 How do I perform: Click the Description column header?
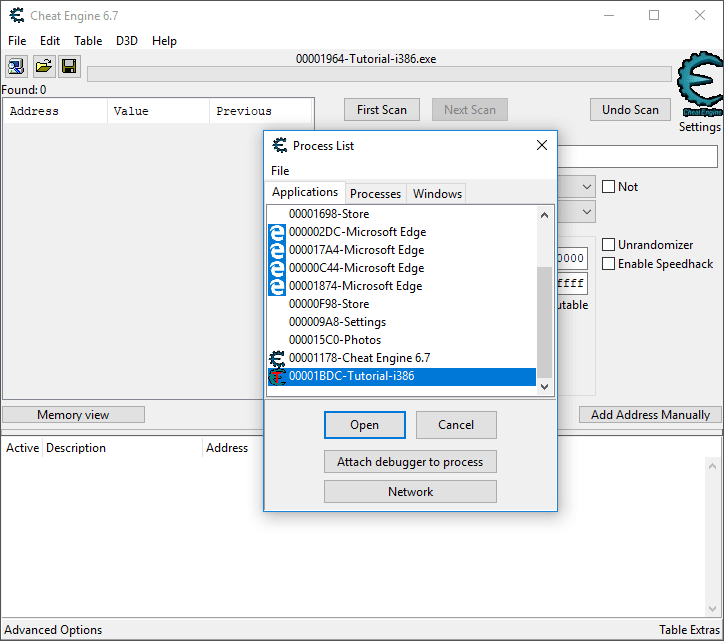pos(122,448)
